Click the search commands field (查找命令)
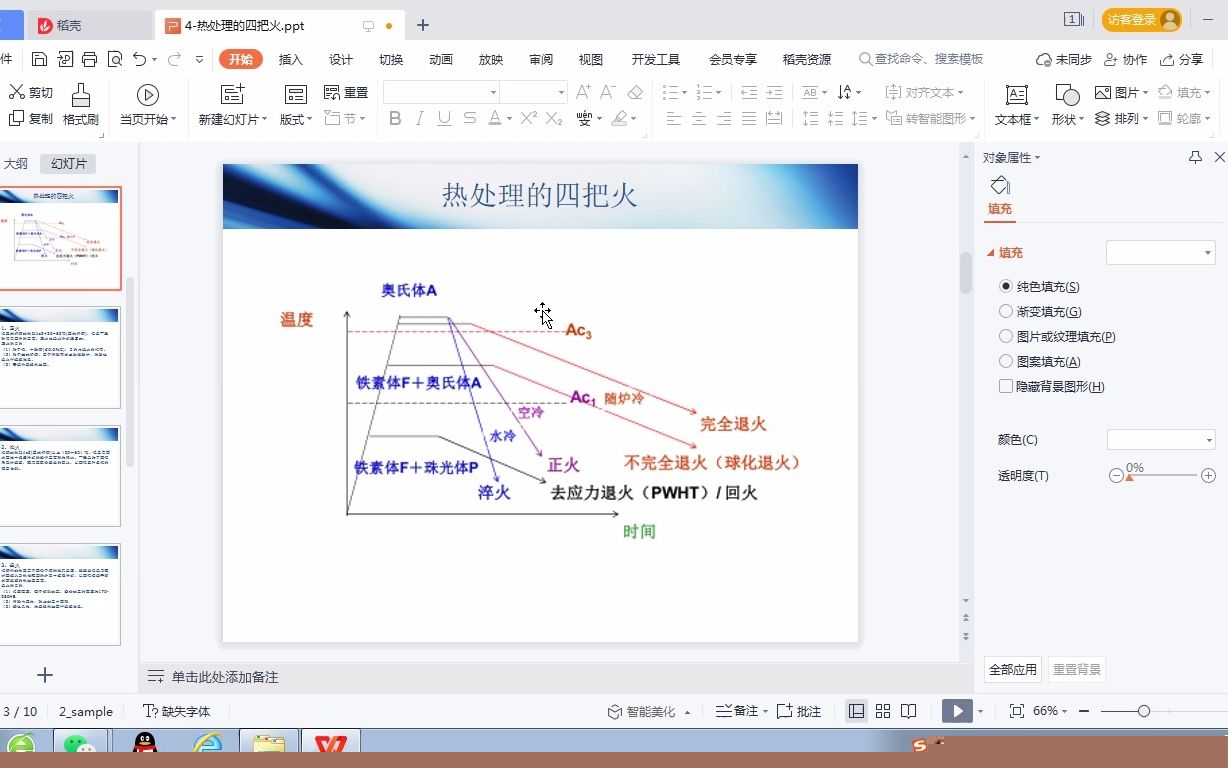1228x768 pixels. (x=921, y=59)
